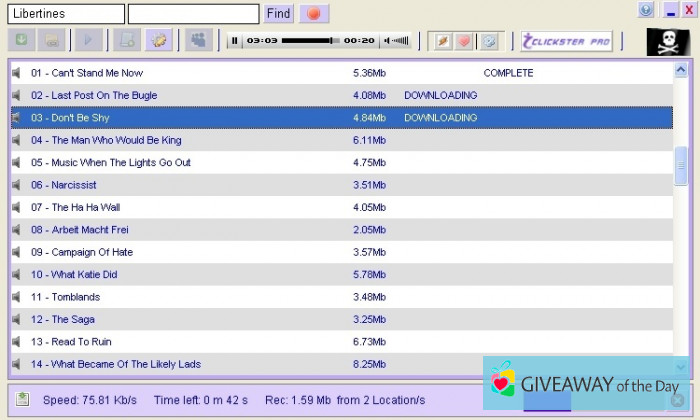Viewport: 700px width, 420px height.
Task: Click the gear settings icon in toolbar
Action: pos(159,41)
